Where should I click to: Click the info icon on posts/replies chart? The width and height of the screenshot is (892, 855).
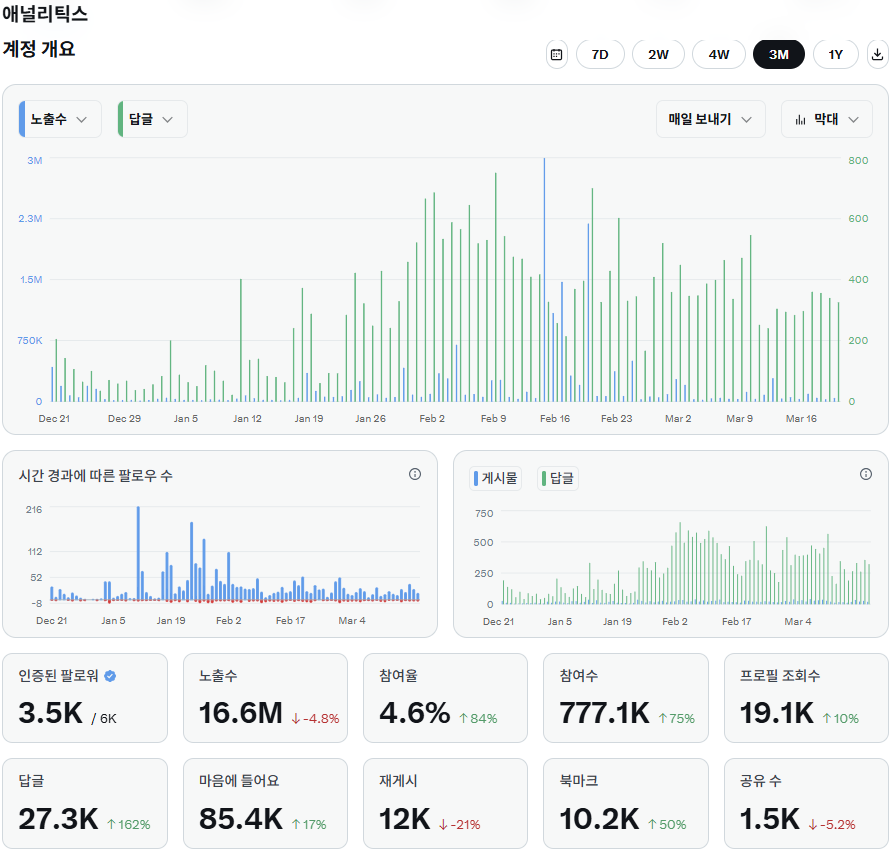pos(866,474)
